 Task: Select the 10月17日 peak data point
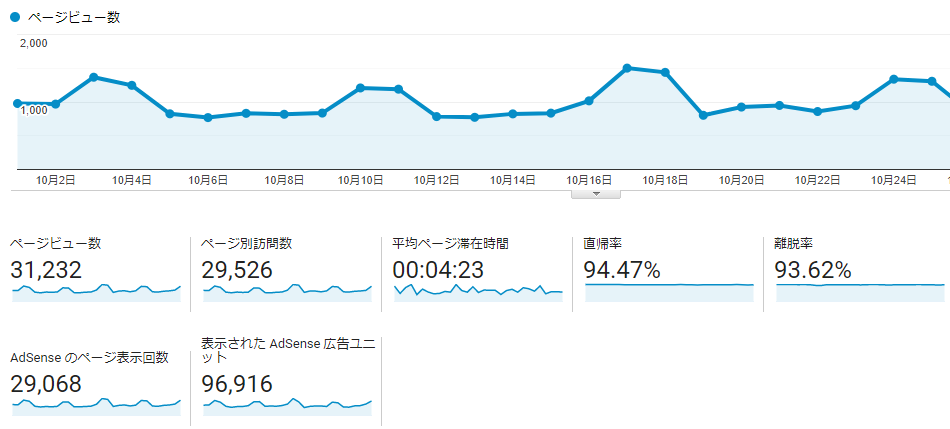pyautogui.click(x=627, y=68)
